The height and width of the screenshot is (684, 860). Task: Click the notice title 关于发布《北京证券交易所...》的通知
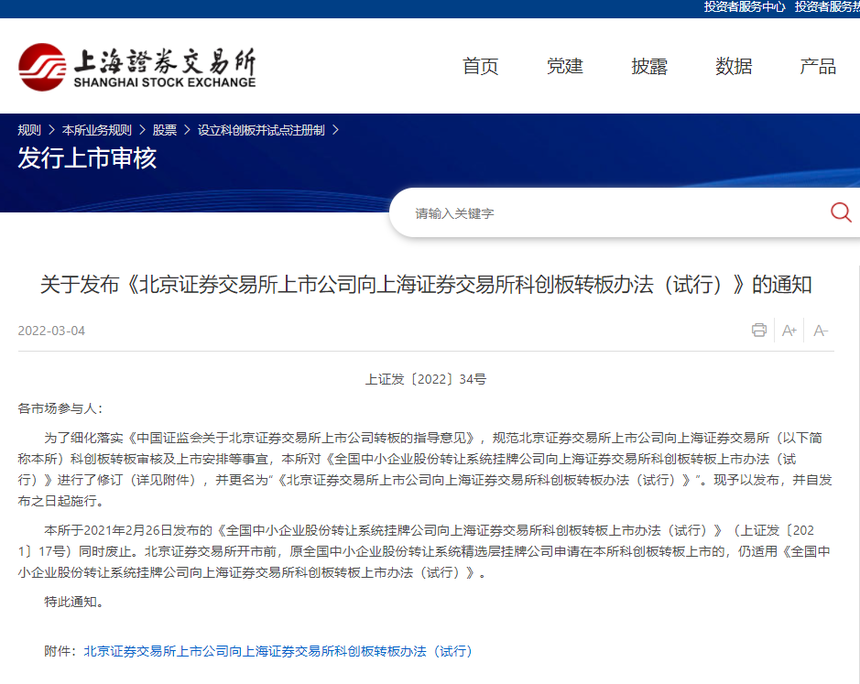[x=426, y=285]
